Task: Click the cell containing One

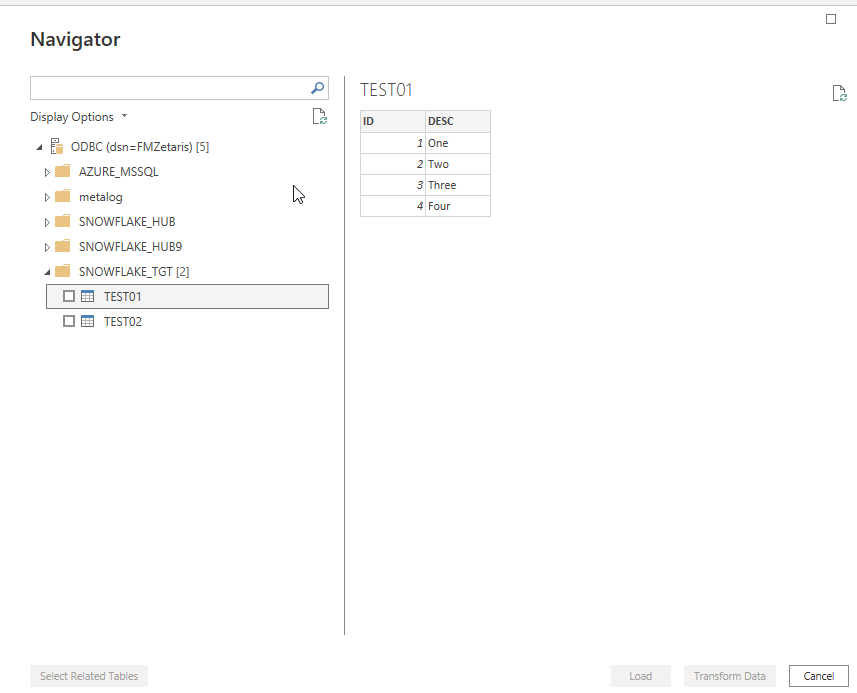Action: [x=458, y=143]
